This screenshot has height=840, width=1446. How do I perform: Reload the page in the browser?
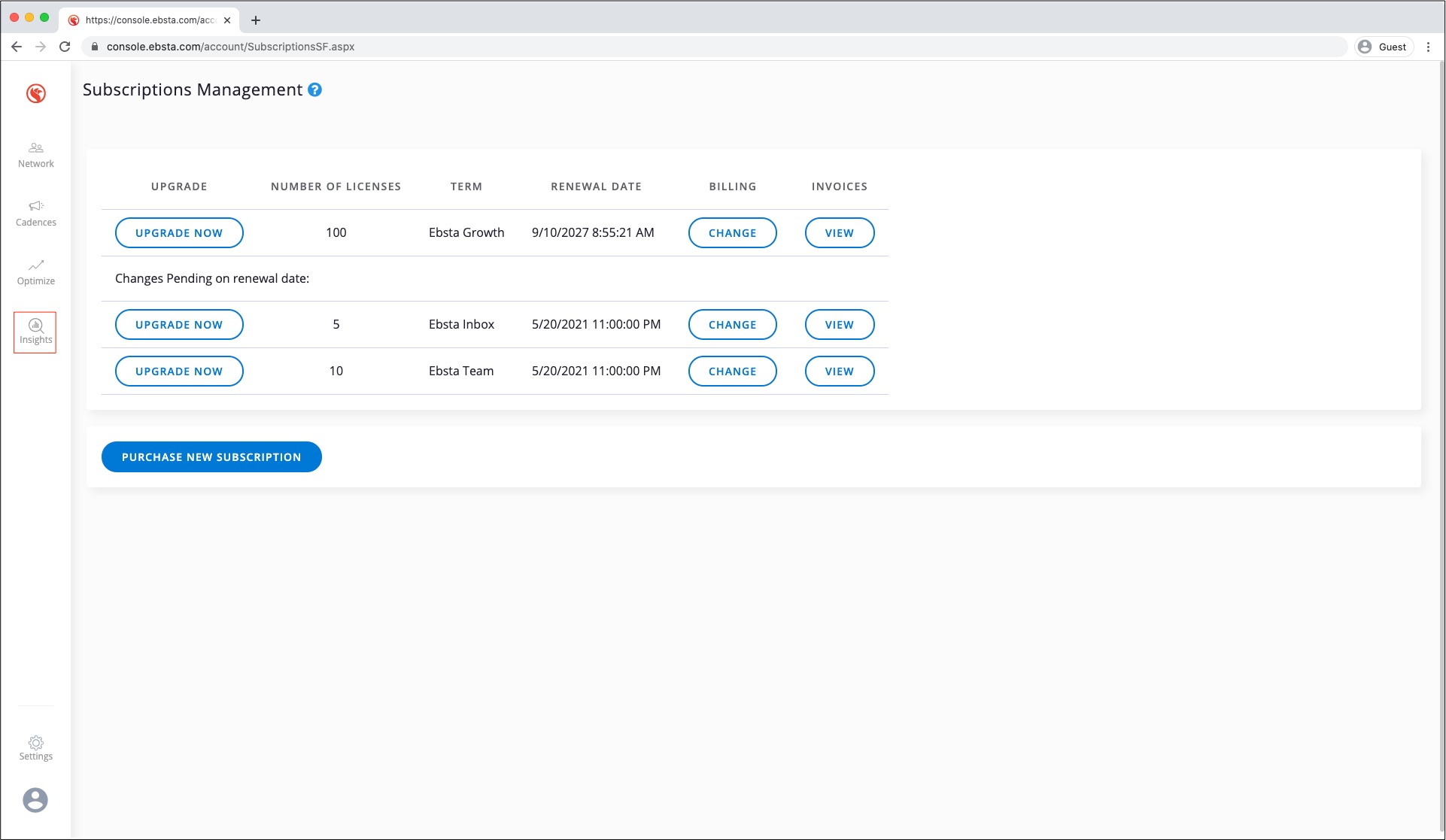[65, 47]
